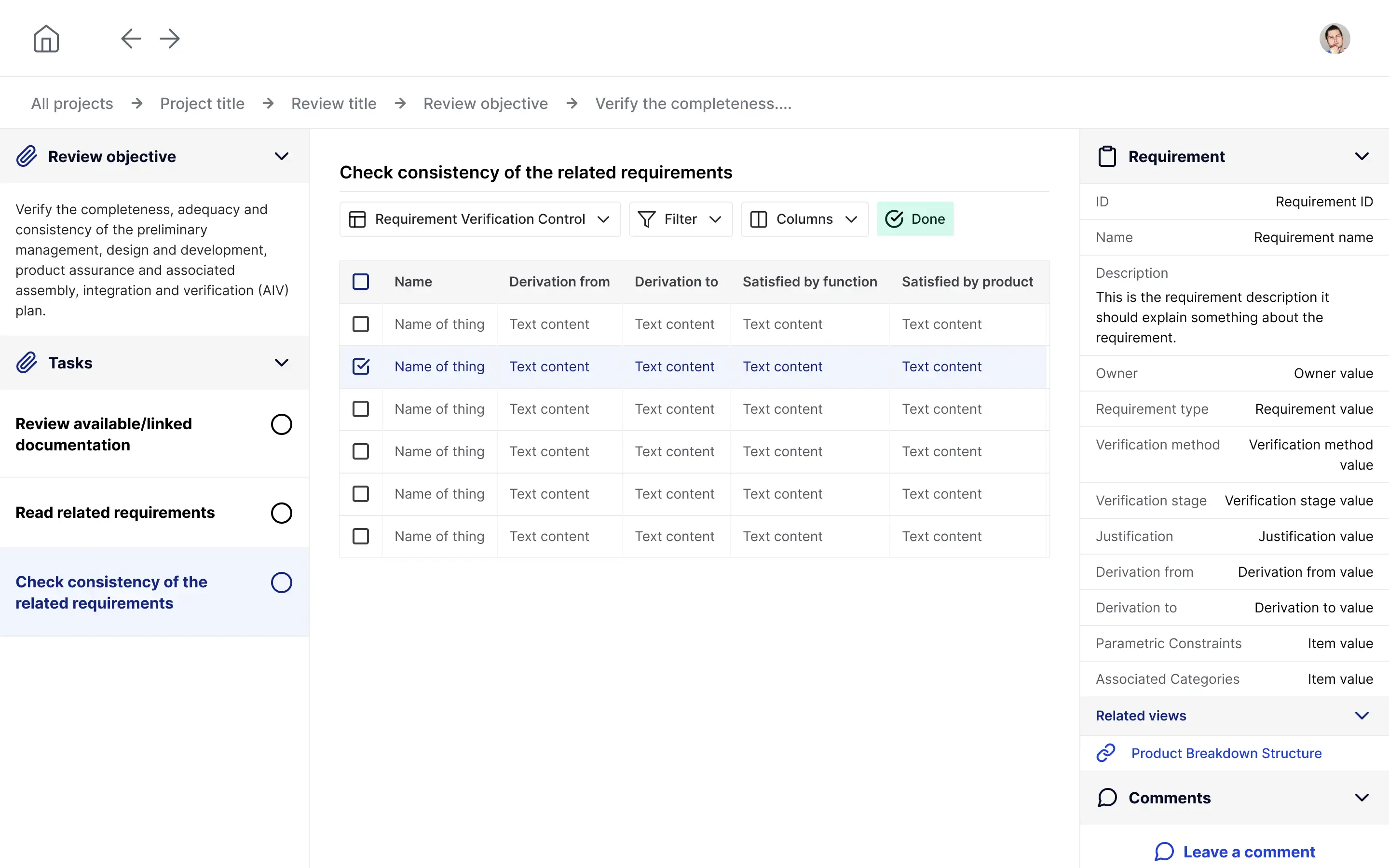Click the Satisfied by function column header

tap(809, 282)
